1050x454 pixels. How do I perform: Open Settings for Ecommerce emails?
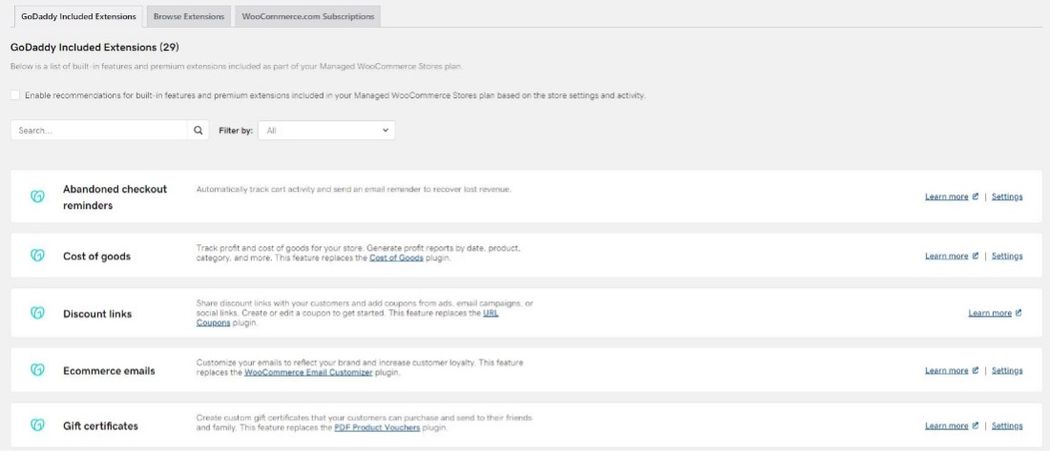(x=1007, y=371)
